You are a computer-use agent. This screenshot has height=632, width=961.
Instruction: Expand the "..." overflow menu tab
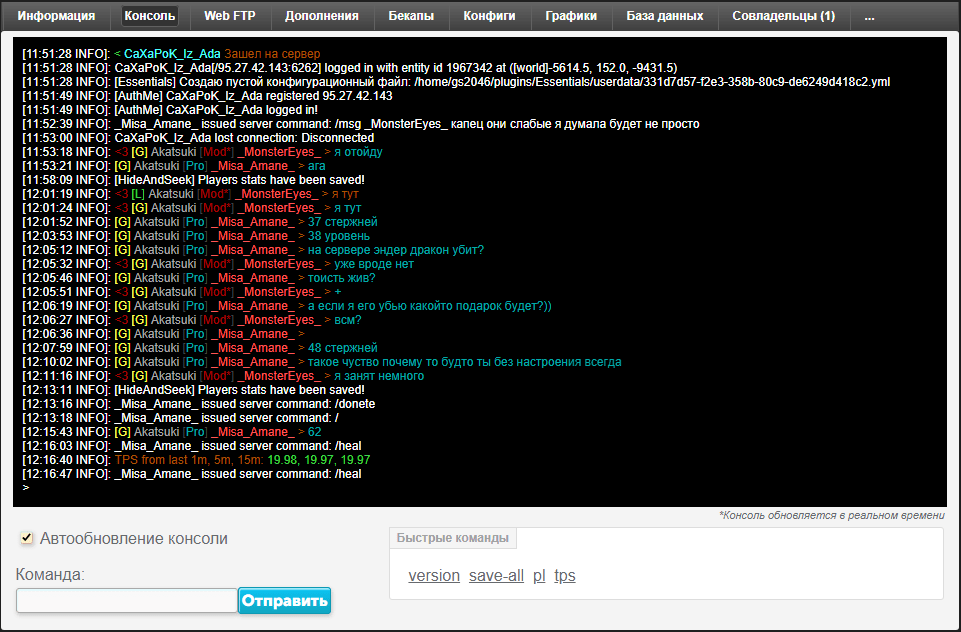click(869, 16)
